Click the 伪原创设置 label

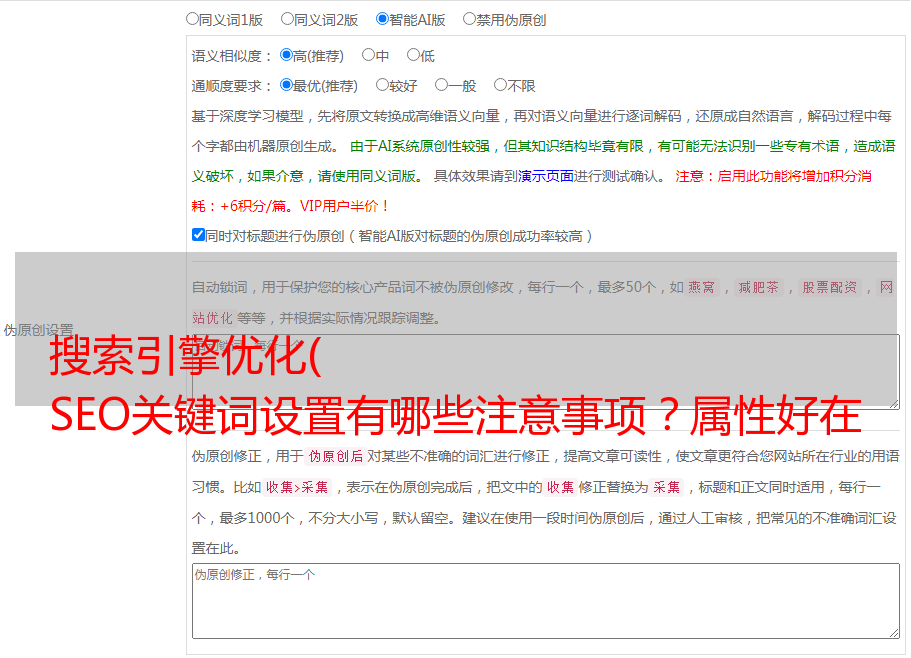38,330
